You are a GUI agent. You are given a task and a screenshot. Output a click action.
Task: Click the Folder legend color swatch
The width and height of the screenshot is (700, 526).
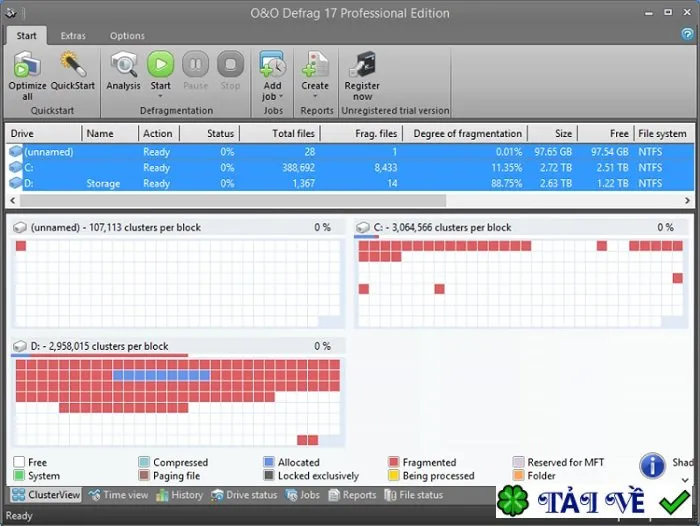[518, 475]
